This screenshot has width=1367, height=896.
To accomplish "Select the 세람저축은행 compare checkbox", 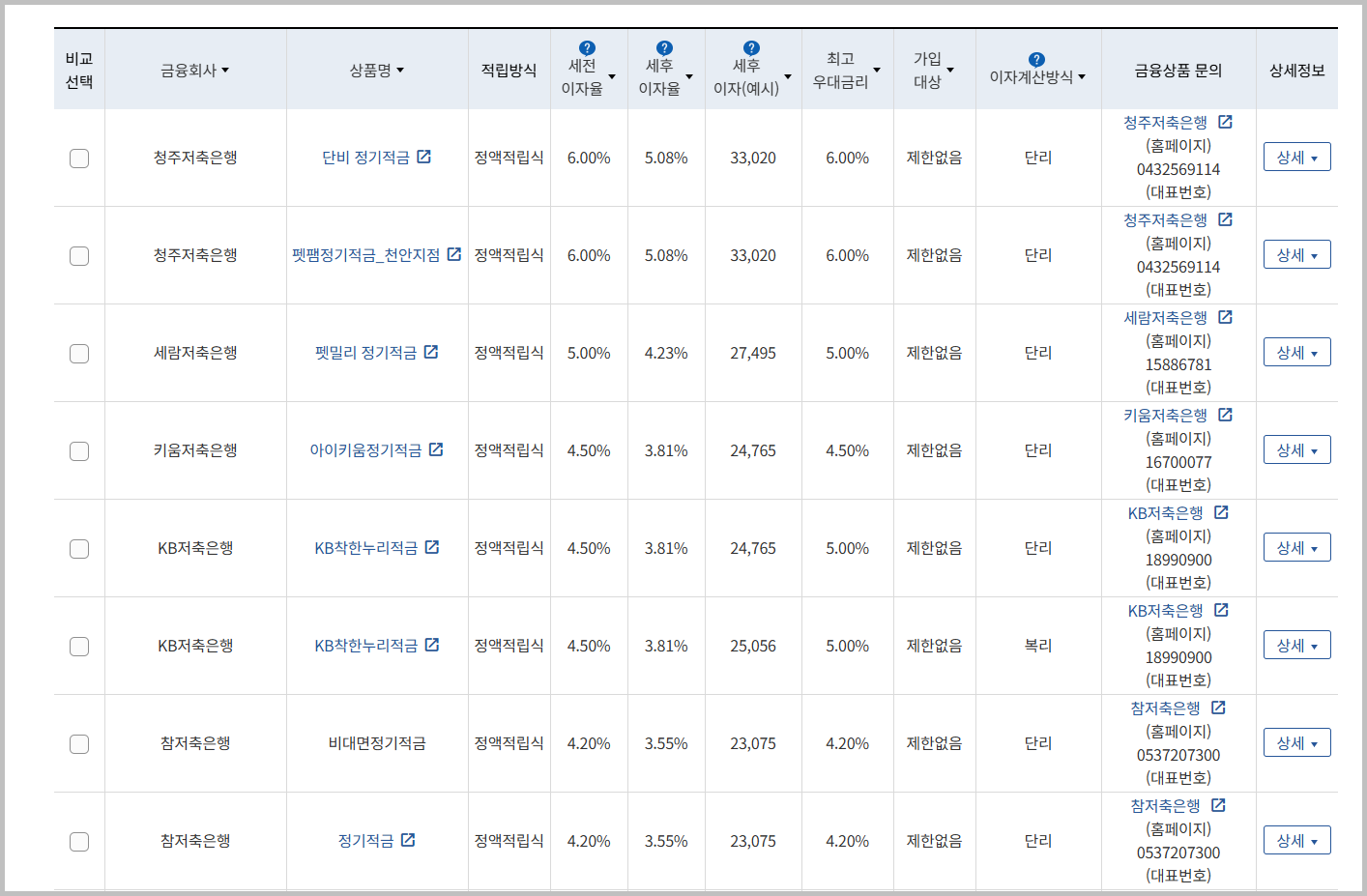I will 79,354.
